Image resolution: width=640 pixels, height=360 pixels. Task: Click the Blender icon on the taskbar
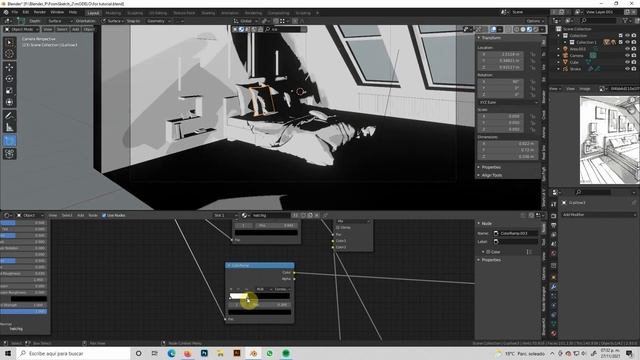[253, 353]
